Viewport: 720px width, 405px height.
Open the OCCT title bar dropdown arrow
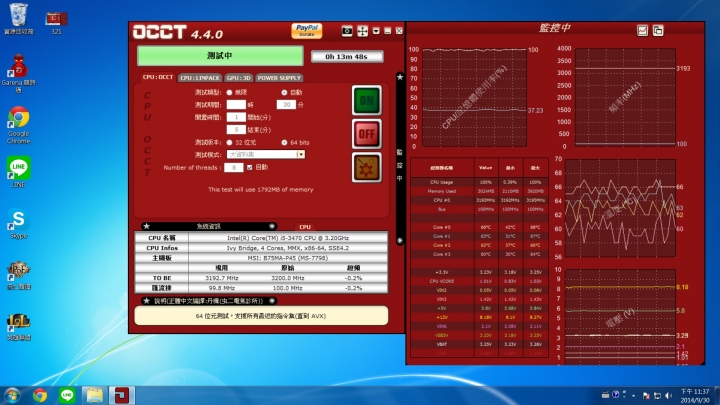[376, 31]
